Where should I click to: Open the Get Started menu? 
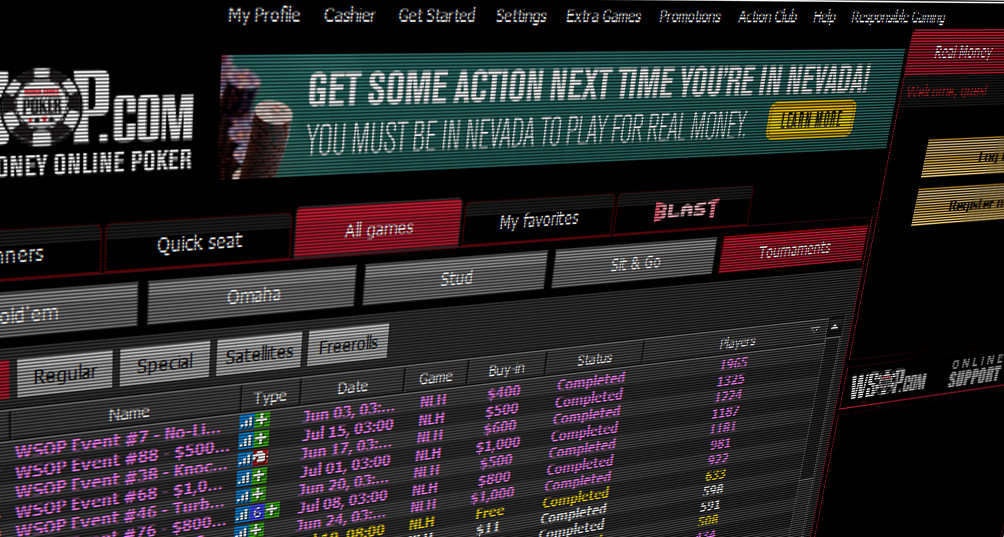pos(437,15)
